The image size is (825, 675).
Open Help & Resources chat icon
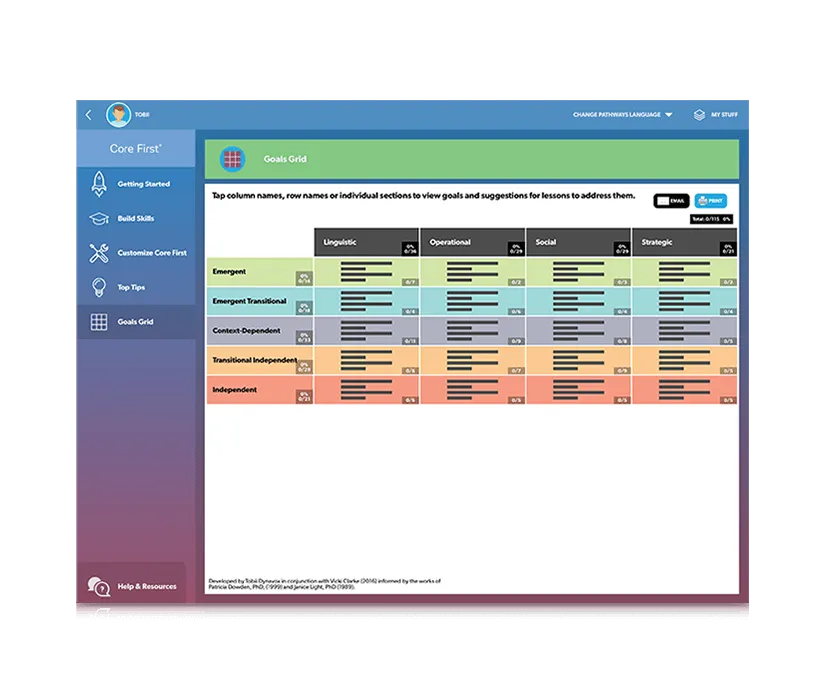[x=99, y=586]
